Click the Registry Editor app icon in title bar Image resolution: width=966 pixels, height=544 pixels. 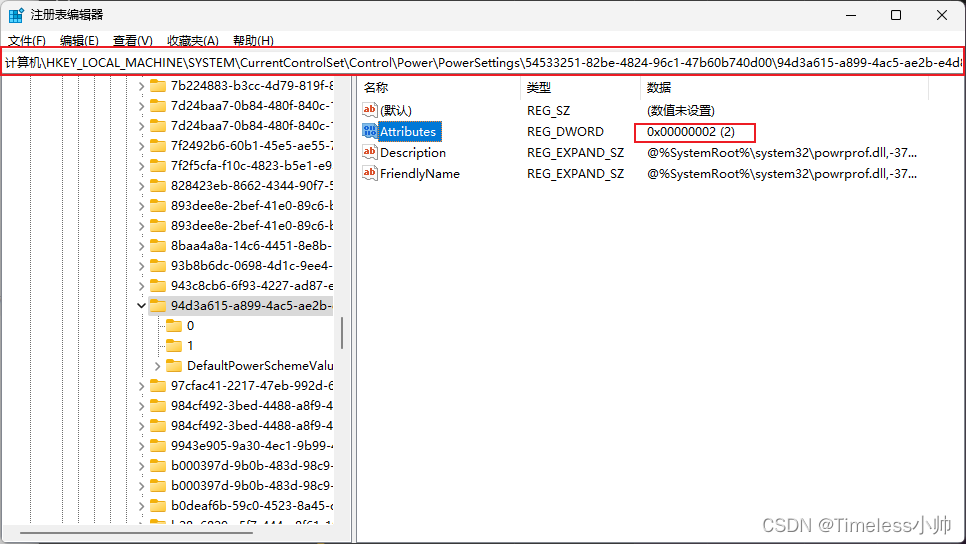click(x=15, y=15)
